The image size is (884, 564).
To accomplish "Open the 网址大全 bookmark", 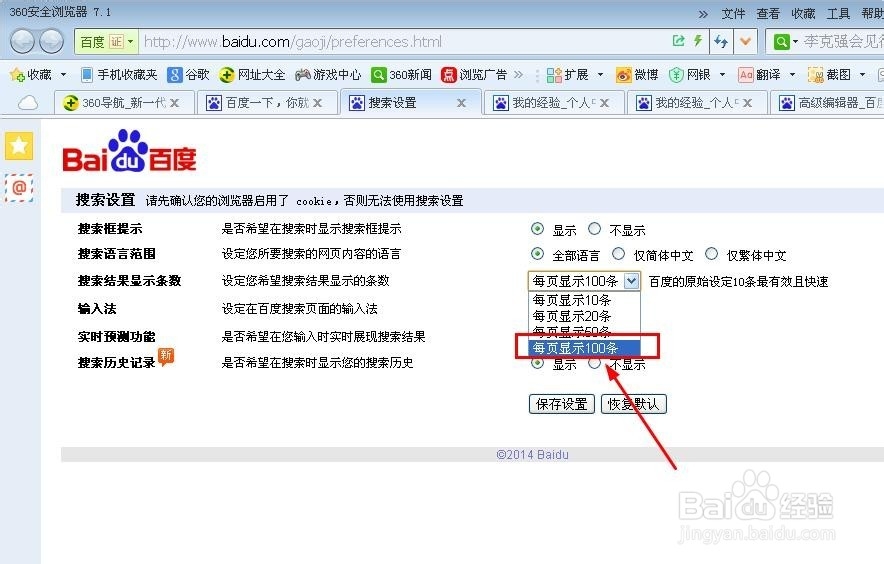I will pyautogui.click(x=253, y=74).
